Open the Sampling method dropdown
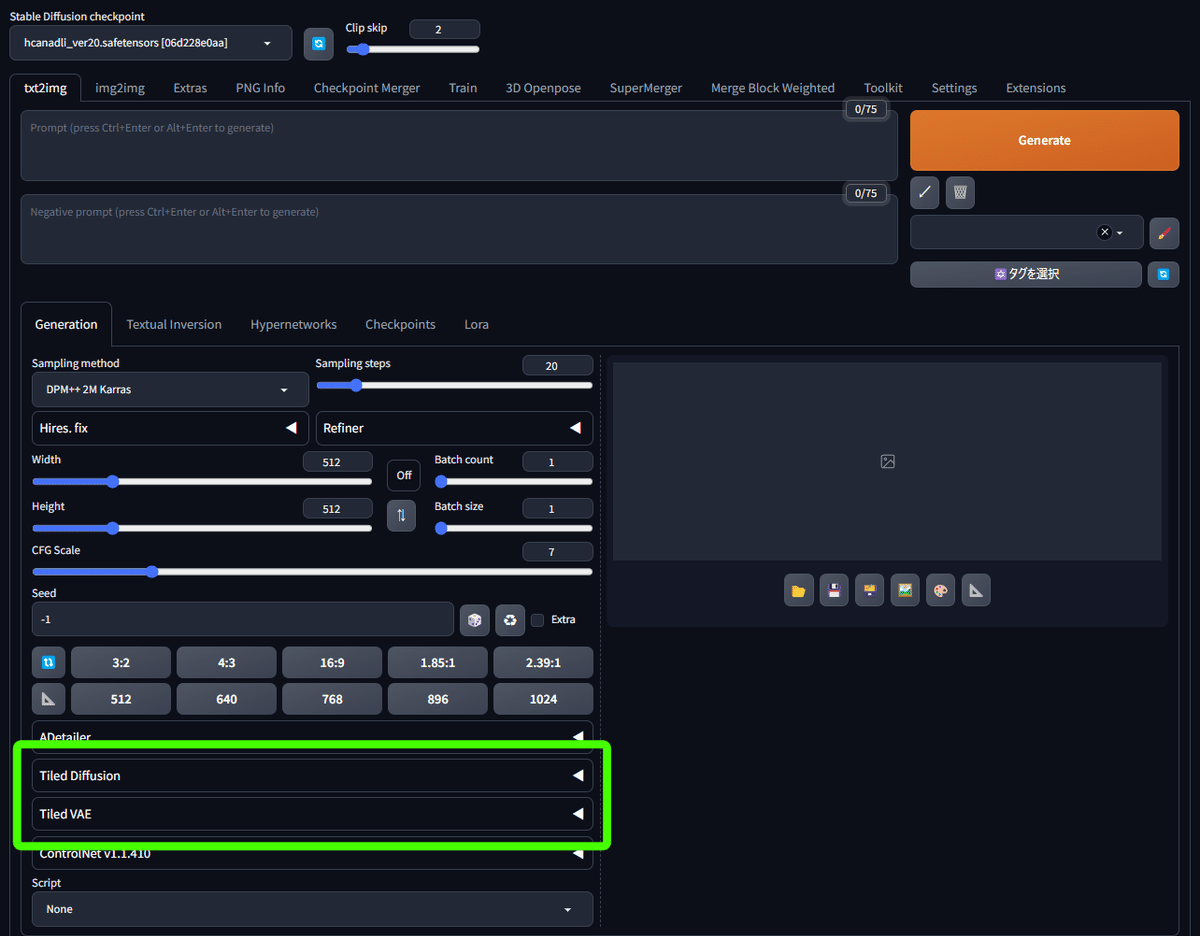This screenshot has width=1200, height=936. [170, 389]
